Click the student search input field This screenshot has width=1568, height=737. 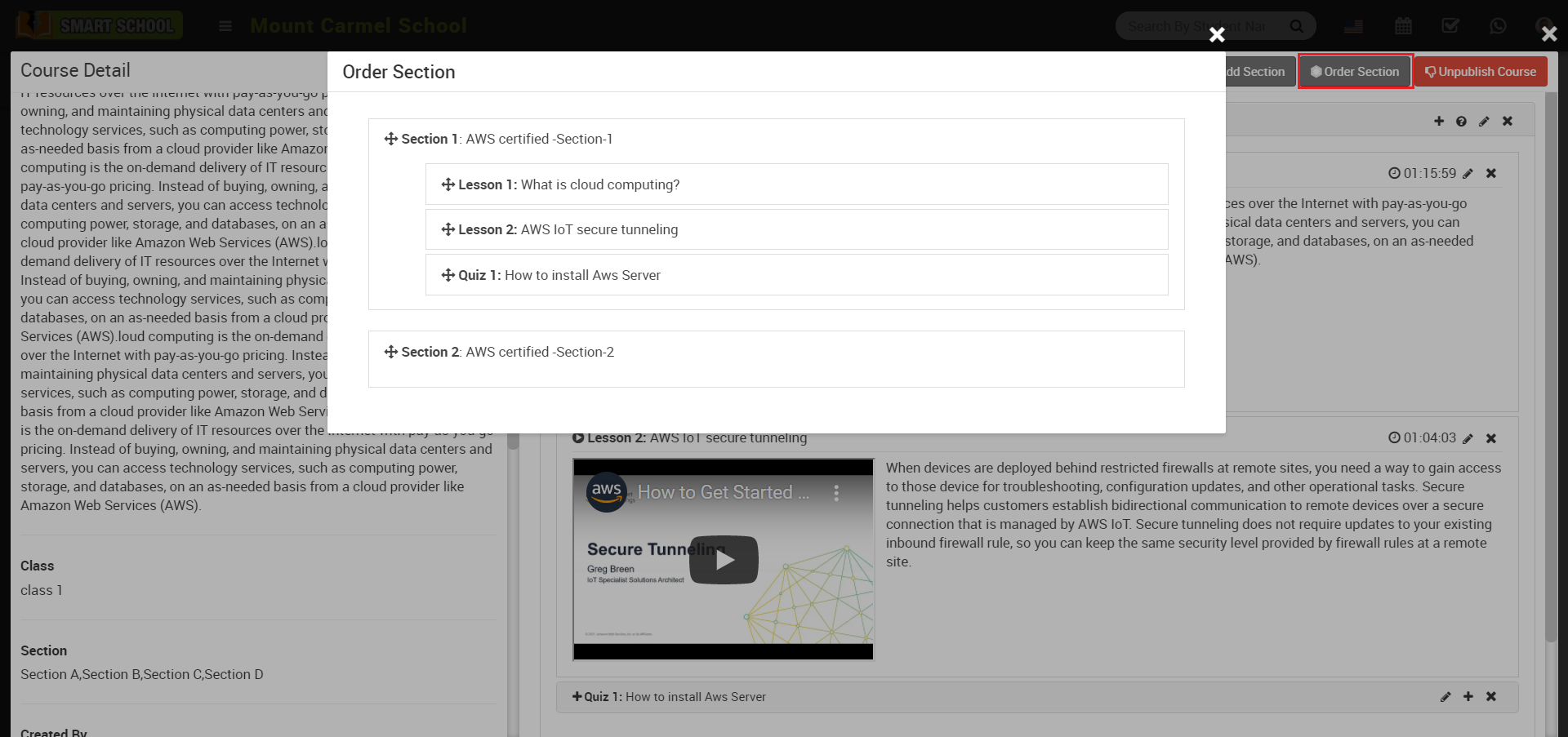tap(1199, 26)
